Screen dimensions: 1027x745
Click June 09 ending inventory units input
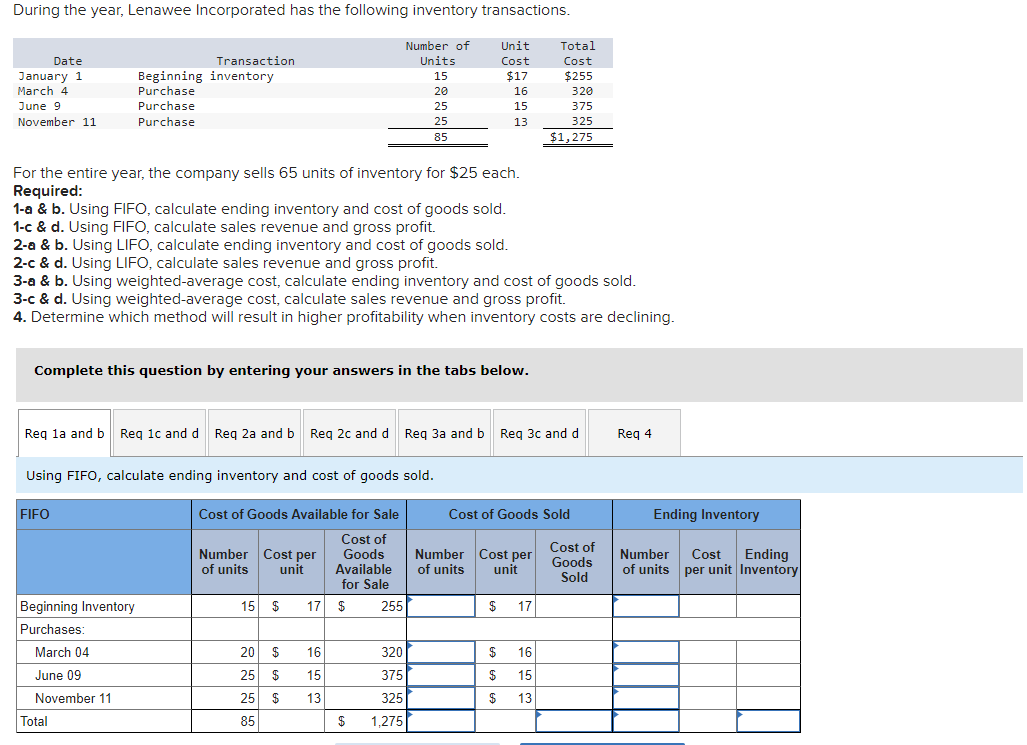coord(646,675)
